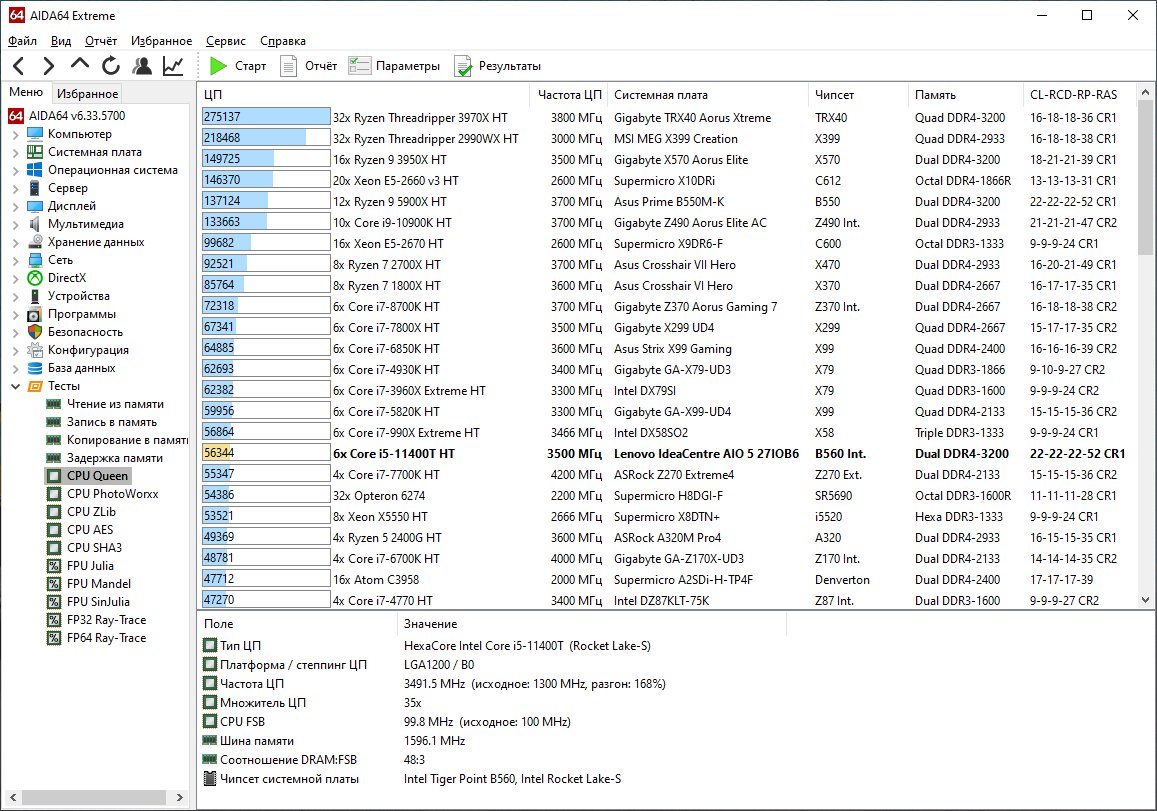Select the Хранение данных icon
The height and width of the screenshot is (811, 1157).
[35, 242]
